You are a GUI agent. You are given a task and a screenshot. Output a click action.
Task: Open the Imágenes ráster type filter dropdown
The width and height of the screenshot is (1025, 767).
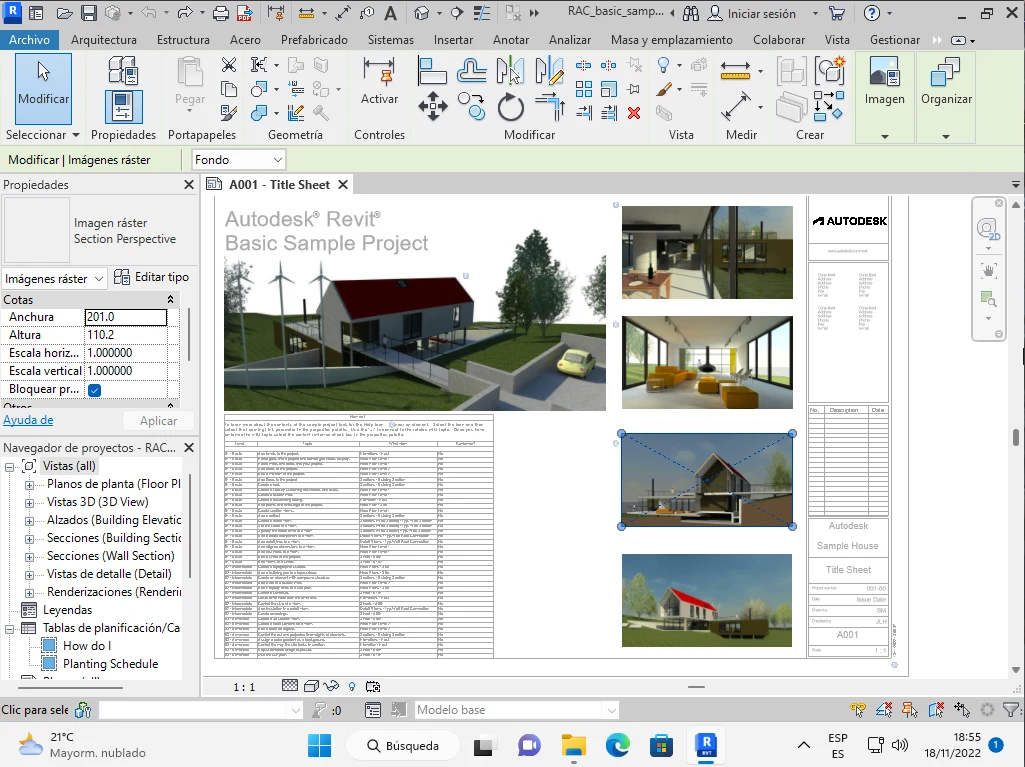tap(54, 279)
